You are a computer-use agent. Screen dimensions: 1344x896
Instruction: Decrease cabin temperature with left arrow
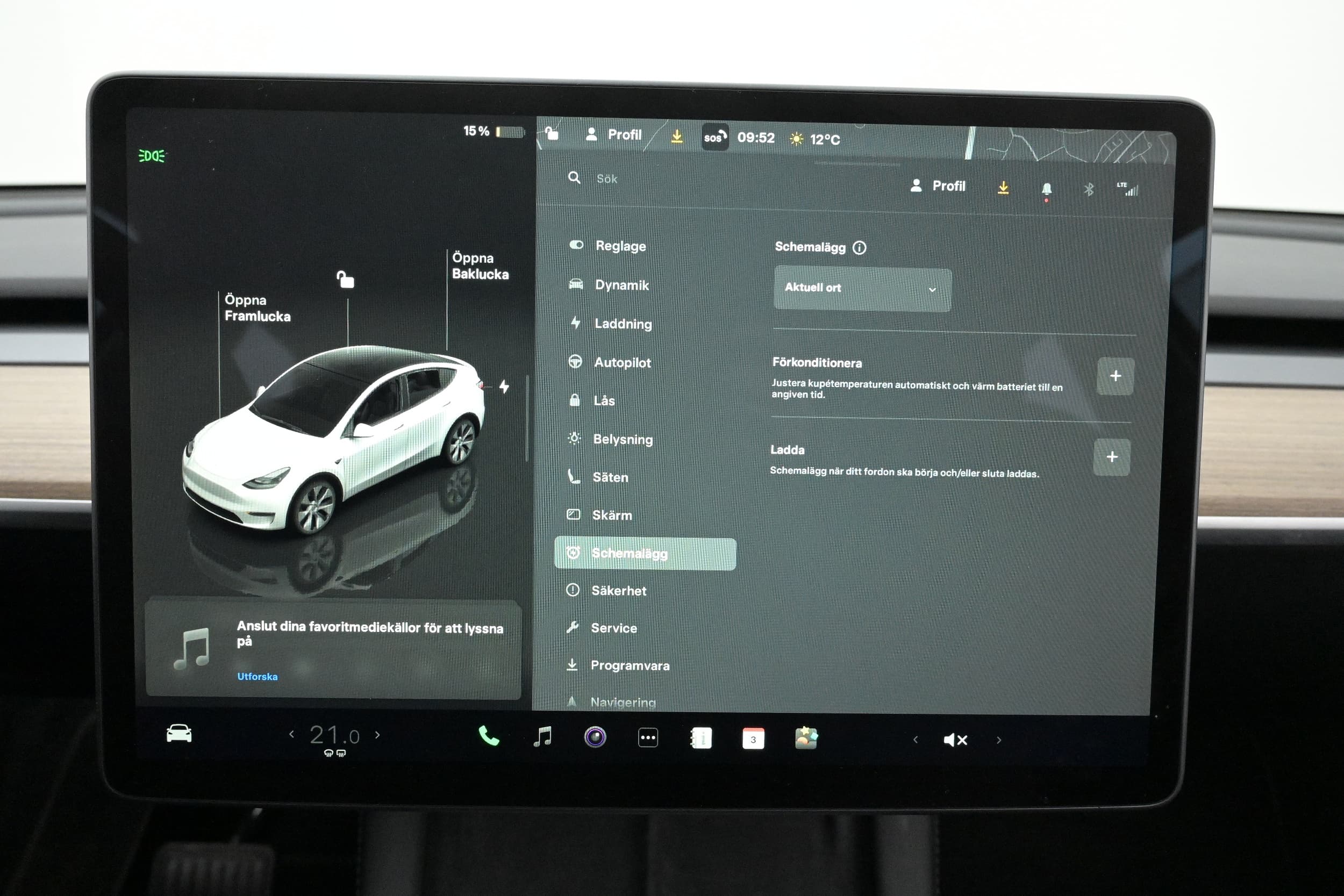point(291,734)
